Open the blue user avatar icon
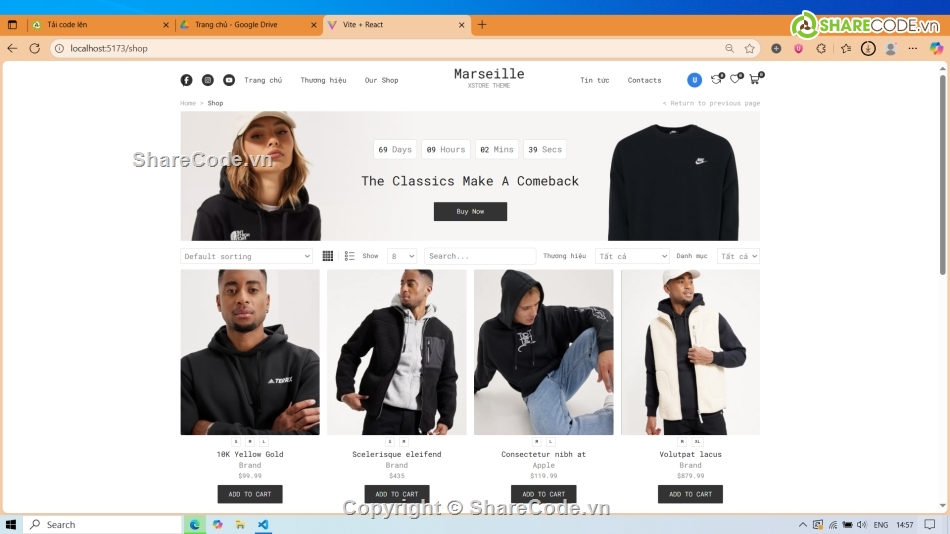950x534 pixels. pos(694,79)
